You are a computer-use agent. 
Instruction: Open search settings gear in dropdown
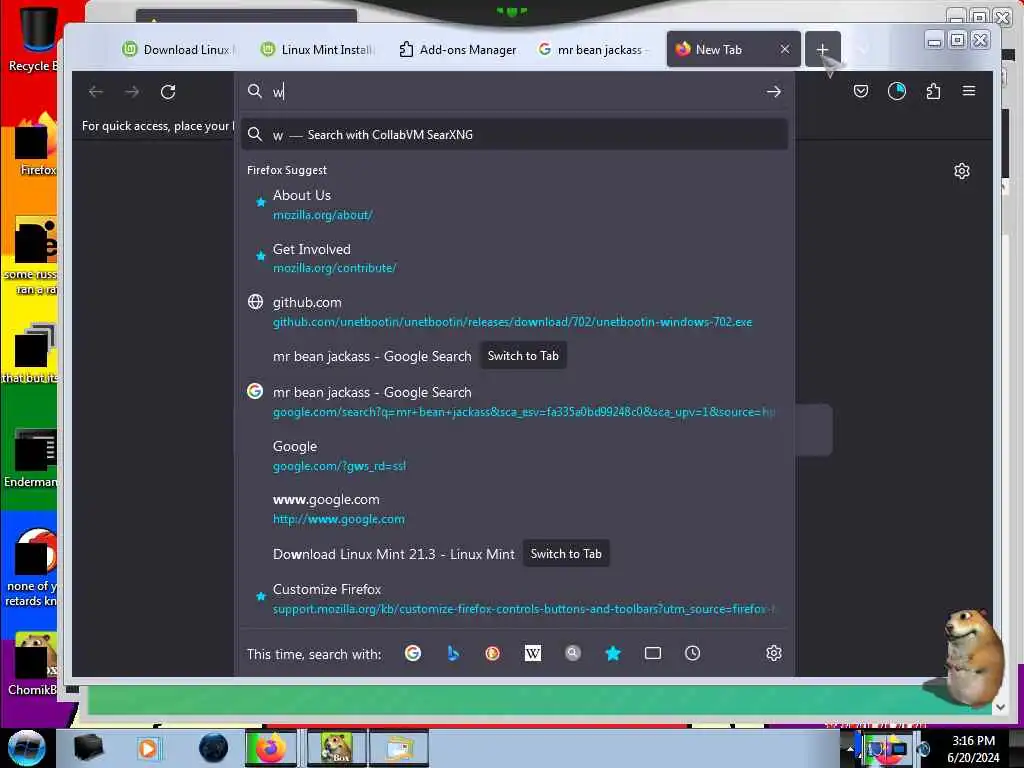coord(774,653)
